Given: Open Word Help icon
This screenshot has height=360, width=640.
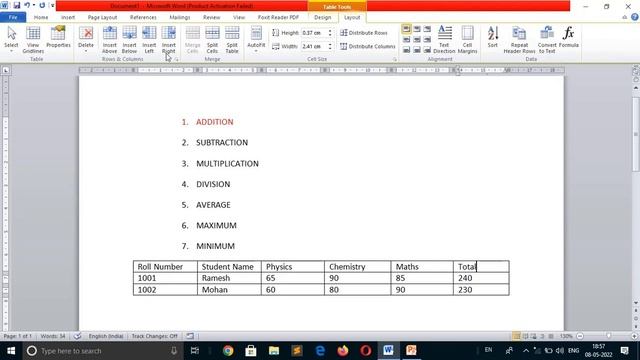Looking at the screenshot, I should pyautogui.click(x=635, y=17).
